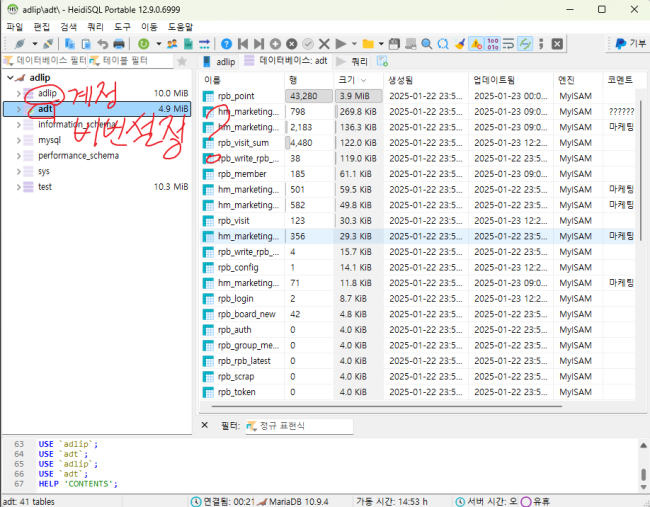Open dropdown arrow beside run query icon
Screen dimensions: 650x507
[x=354, y=44]
